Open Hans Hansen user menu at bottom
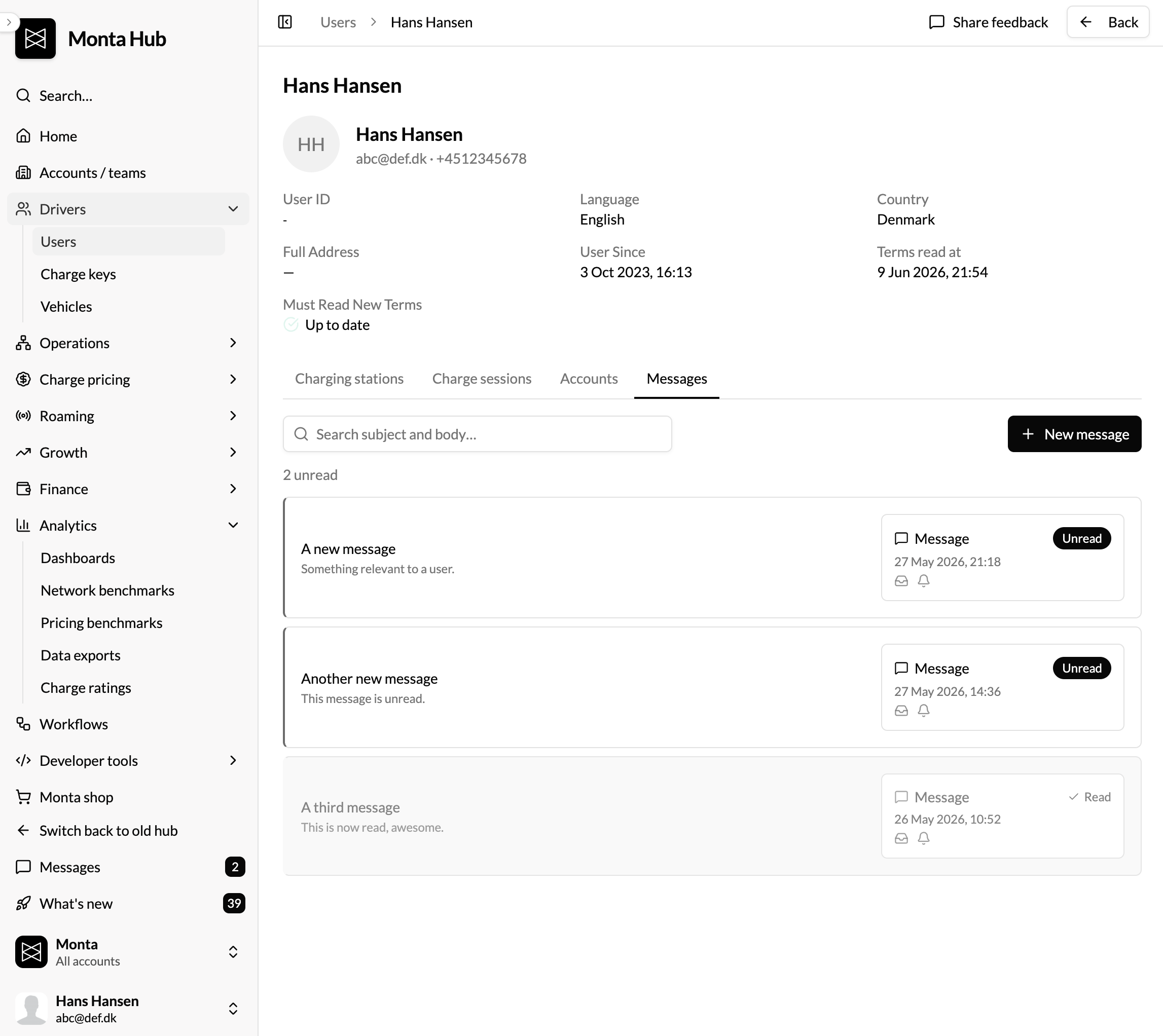Image resolution: width=1163 pixels, height=1036 pixels. tap(128, 1009)
